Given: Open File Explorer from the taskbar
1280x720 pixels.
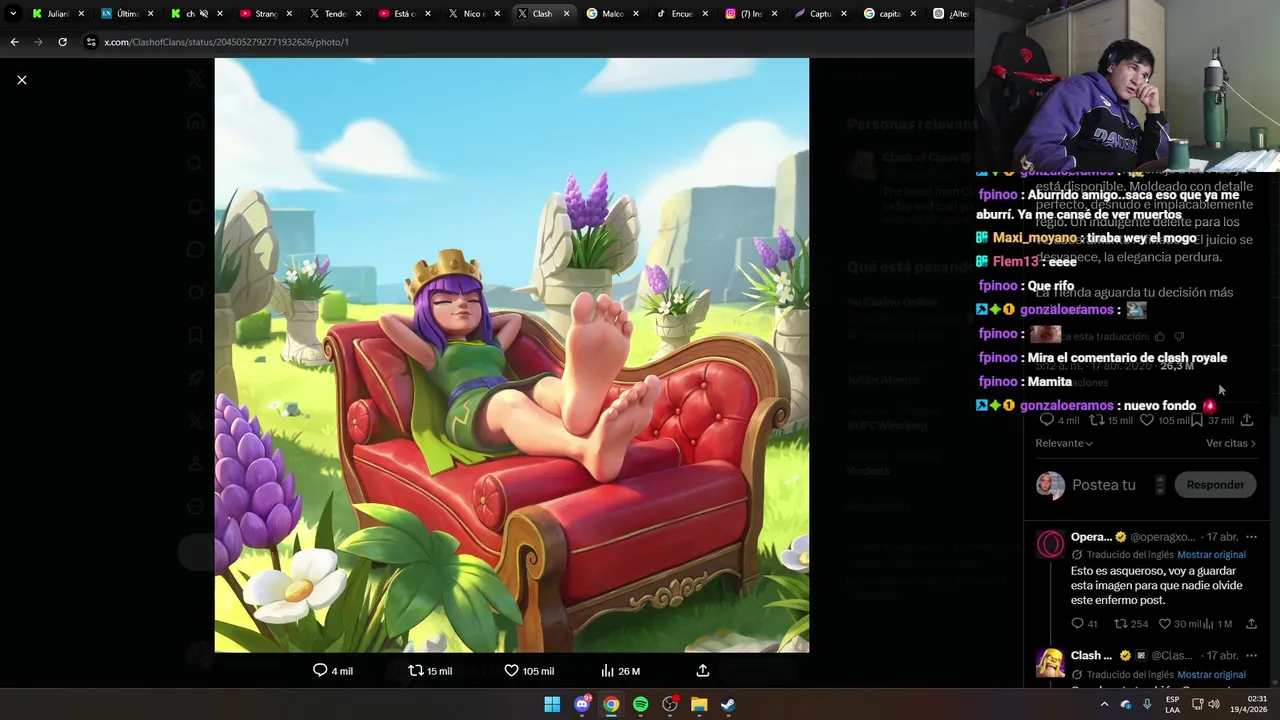Looking at the screenshot, I should point(699,704).
